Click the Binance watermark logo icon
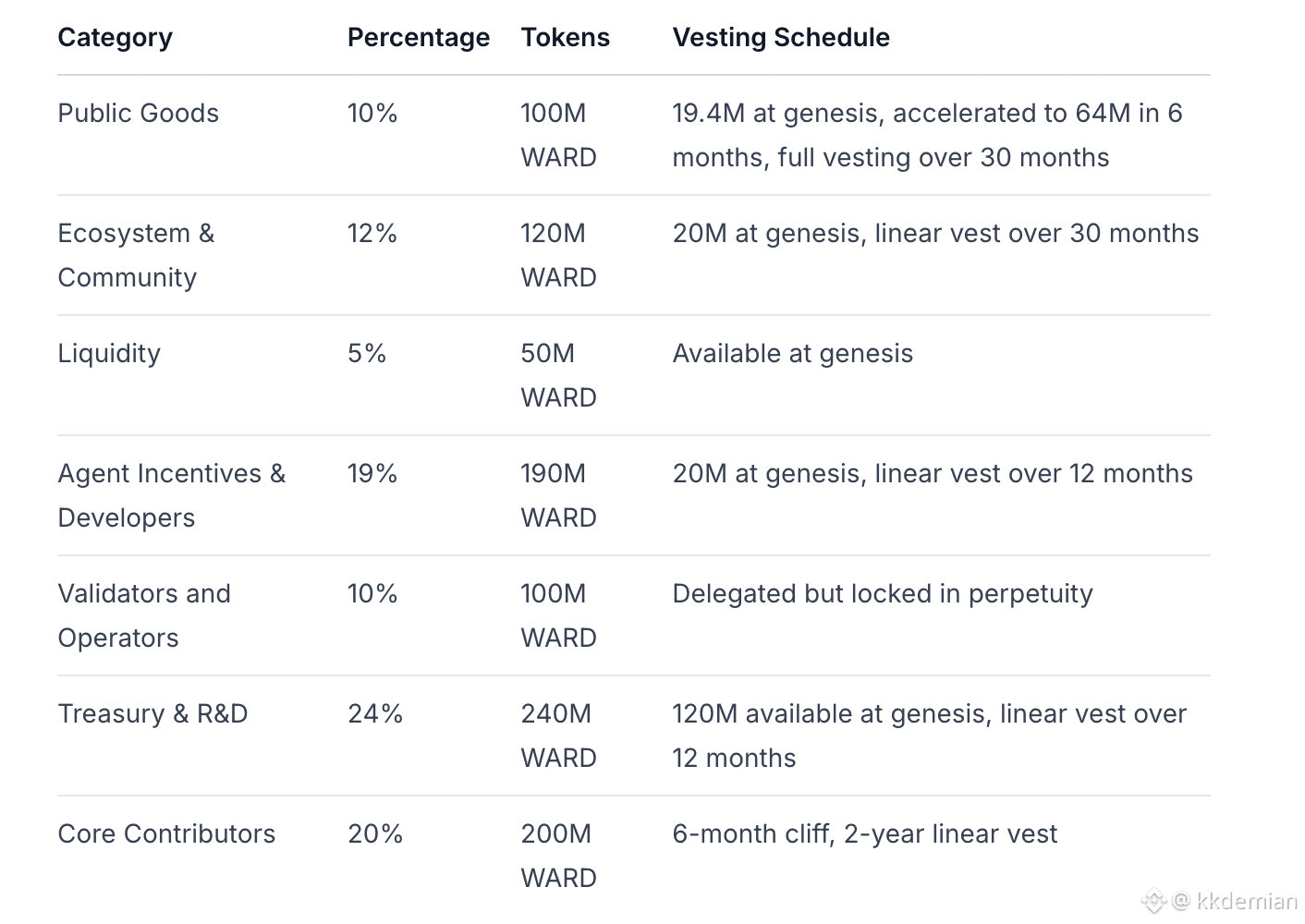This screenshot has width=1305, height=924. pos(1153,900)
